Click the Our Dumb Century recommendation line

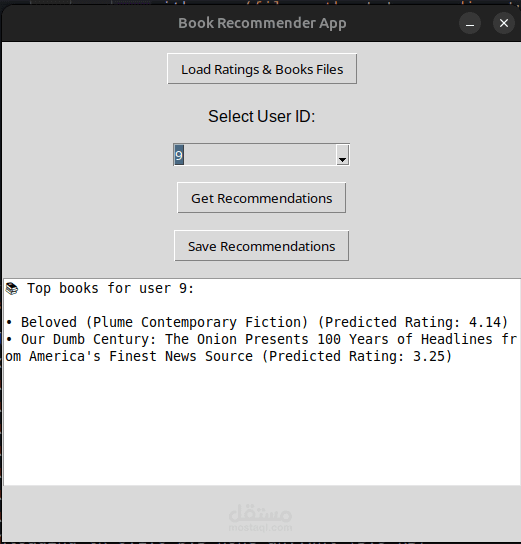(261, 348)
